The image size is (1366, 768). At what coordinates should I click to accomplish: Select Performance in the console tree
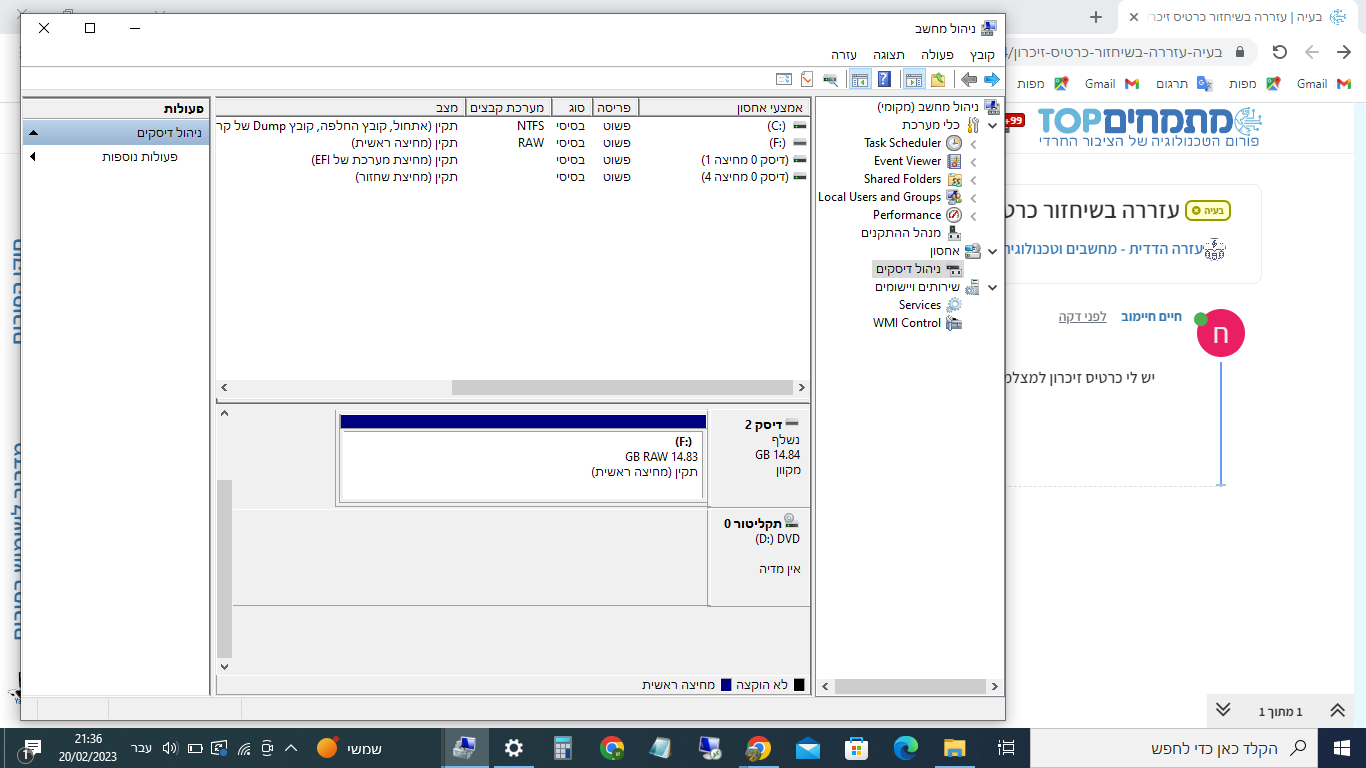[906, 215]
